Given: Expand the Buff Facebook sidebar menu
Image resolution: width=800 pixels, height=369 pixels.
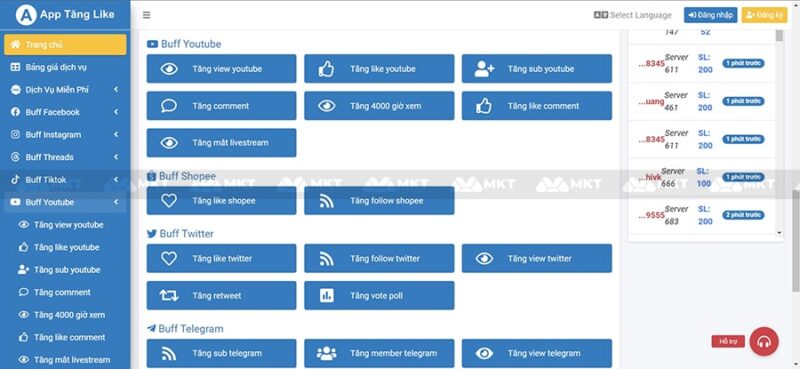Looking at the screenshot, I should click(x=65, y=112).
